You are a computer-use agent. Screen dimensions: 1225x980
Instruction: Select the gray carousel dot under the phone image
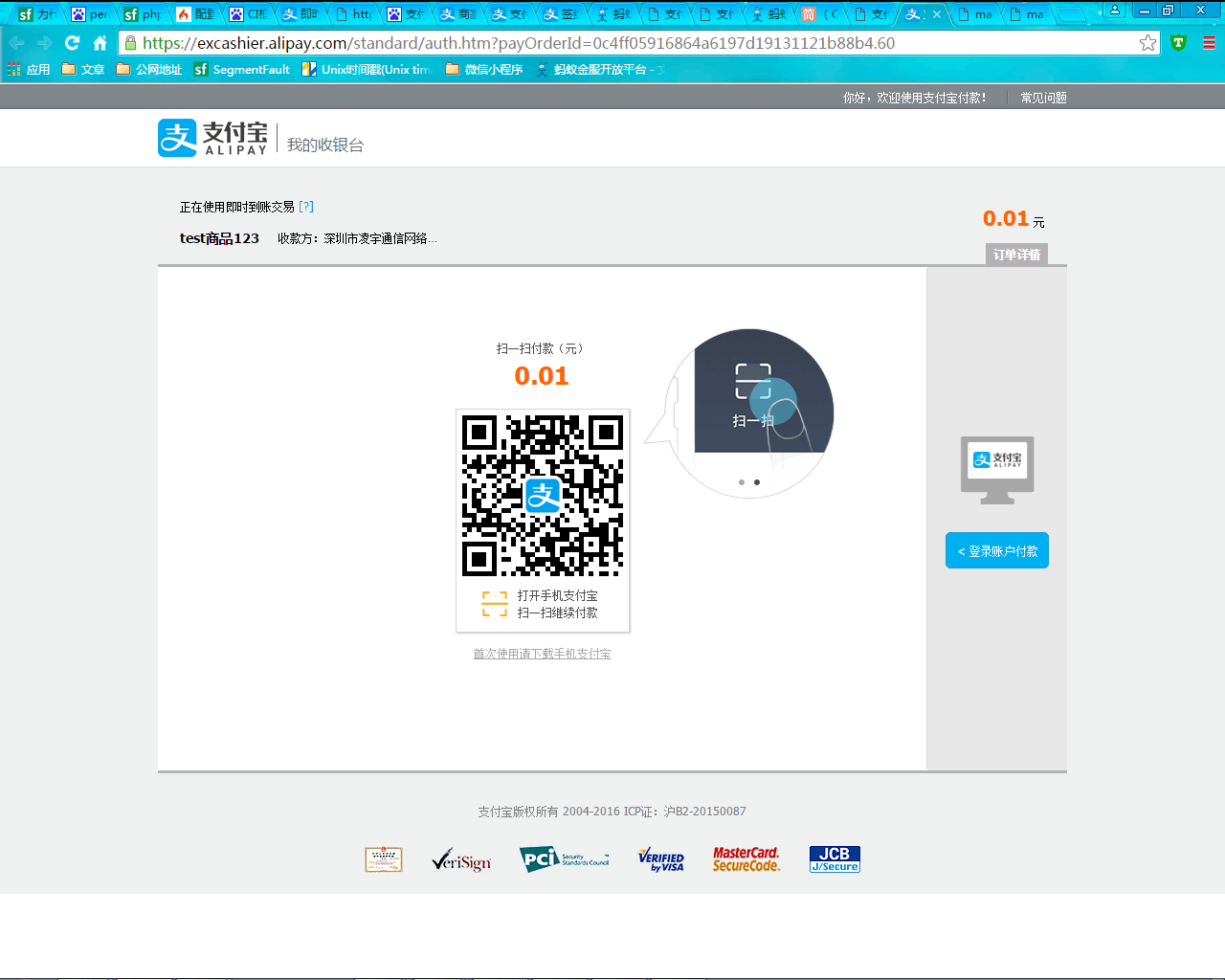pyautogui.click(x=742, y=482)
